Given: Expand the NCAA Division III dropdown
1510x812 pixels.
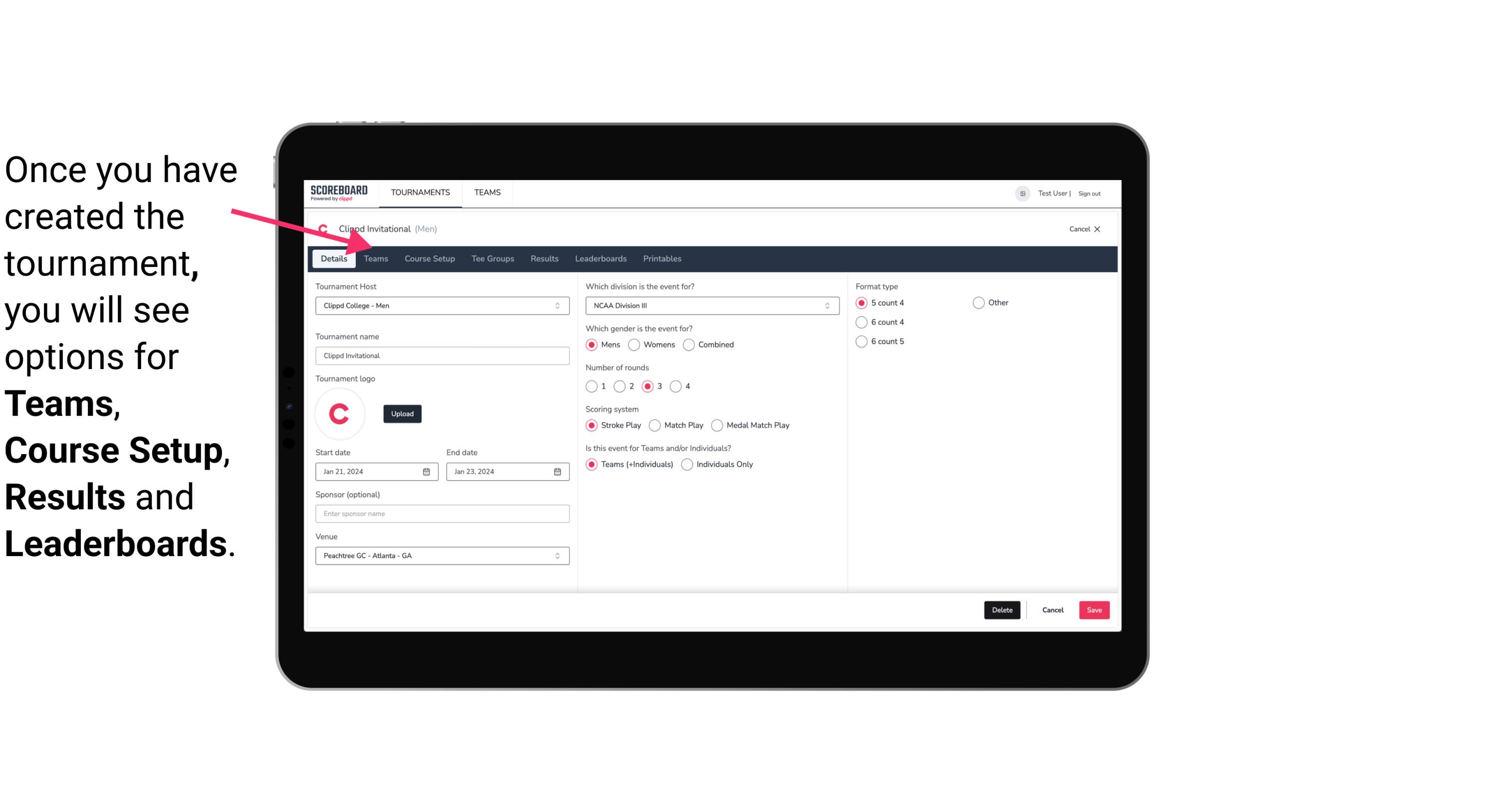Looking at the screenshot, I should click(x=709, y=305).
